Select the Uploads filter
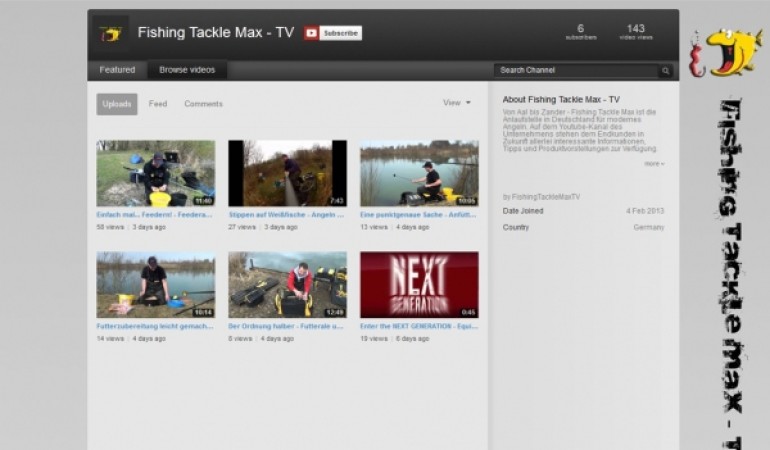 coord(116,104)
